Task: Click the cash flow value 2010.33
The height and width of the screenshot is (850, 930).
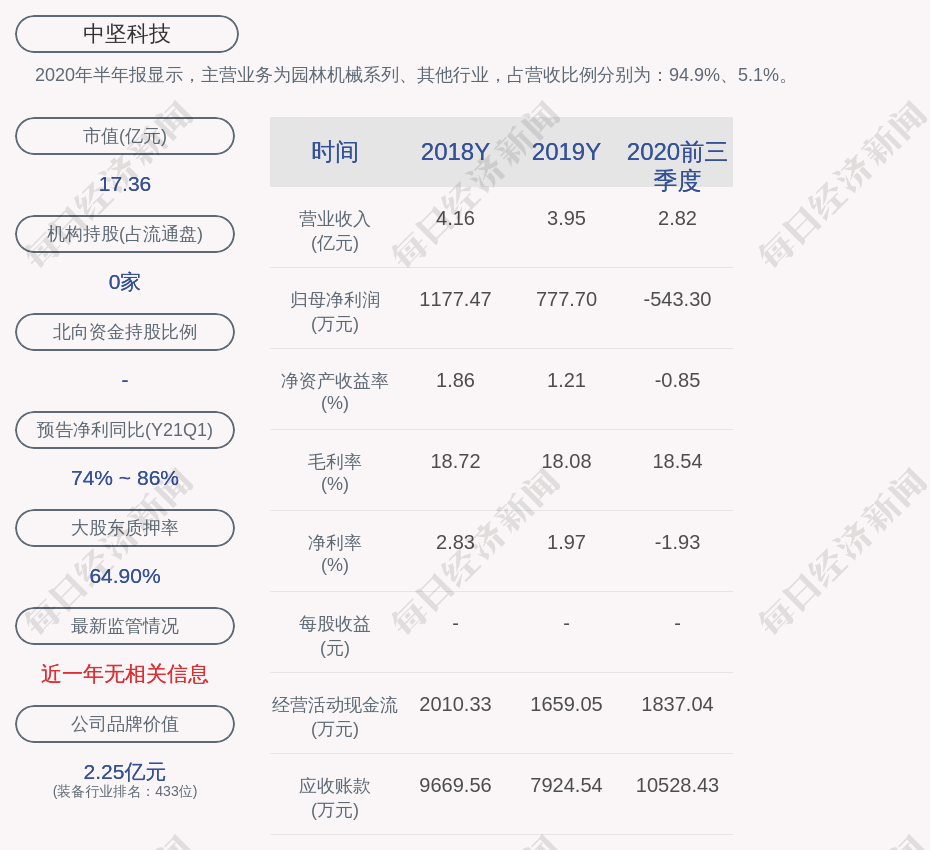Action: pos(455,704)
